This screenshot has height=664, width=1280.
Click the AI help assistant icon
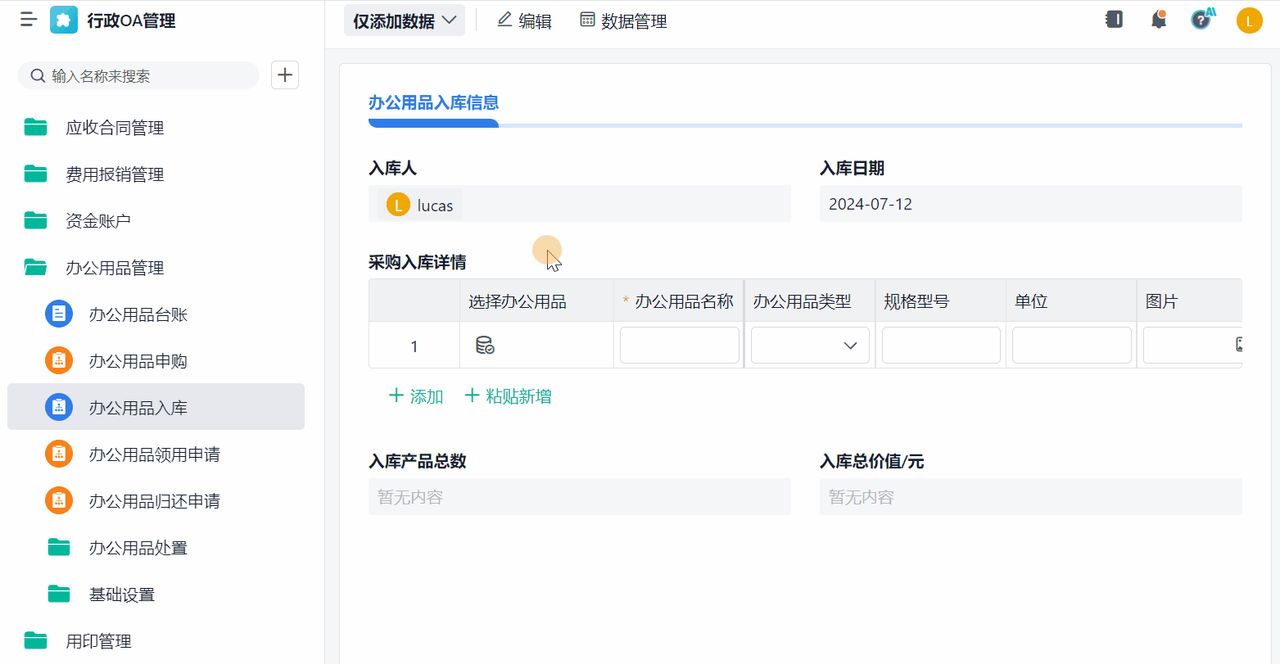[1201, 18]
